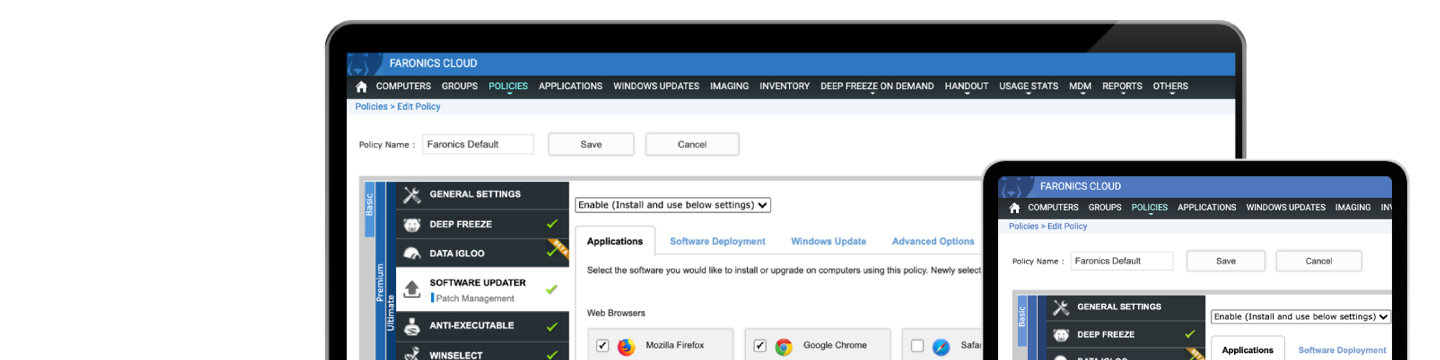Click Cancel button on laptop

click(692, 144)
